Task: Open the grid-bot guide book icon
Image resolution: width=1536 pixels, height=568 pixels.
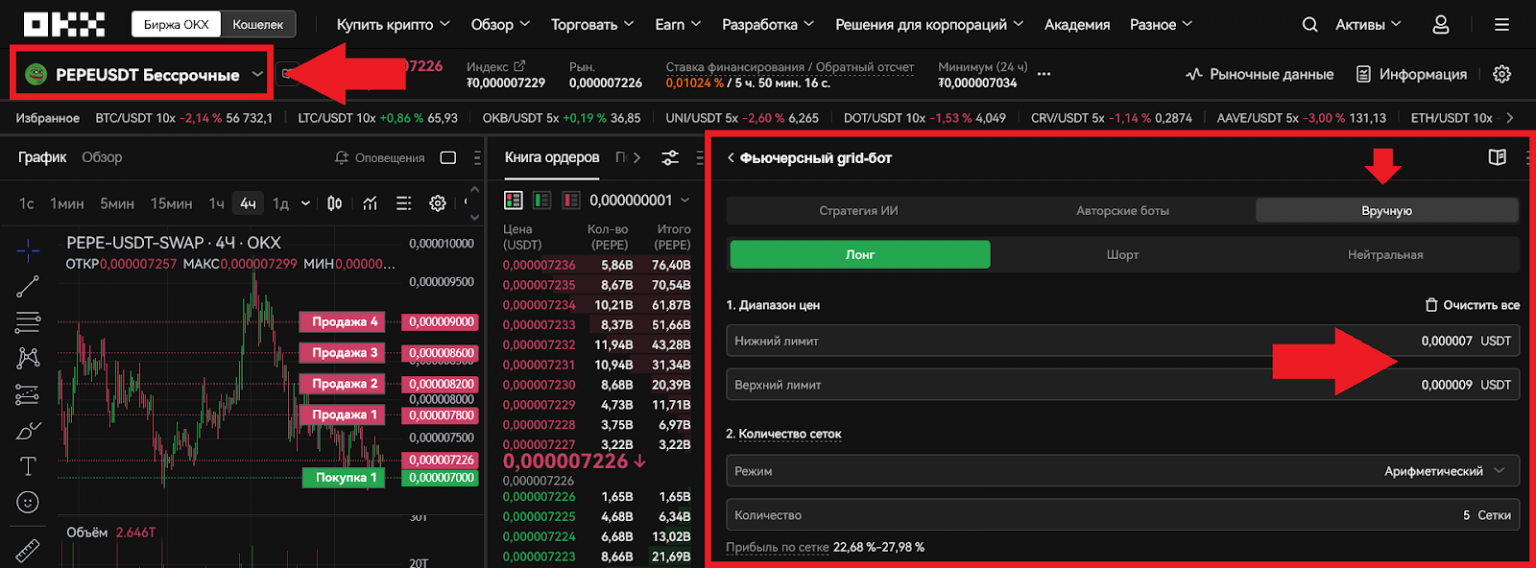Action: coord(1496,157)
